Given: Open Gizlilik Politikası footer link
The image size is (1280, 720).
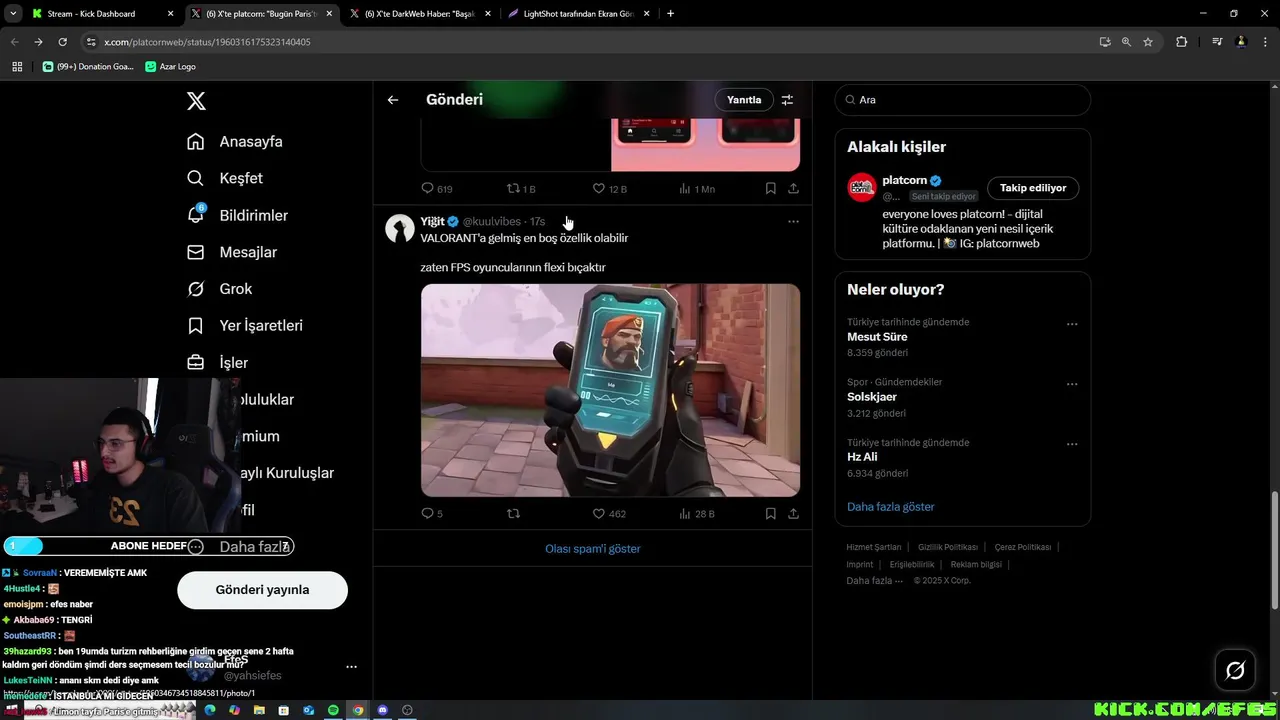Looking at the screenshot, I should pos(948,547).
